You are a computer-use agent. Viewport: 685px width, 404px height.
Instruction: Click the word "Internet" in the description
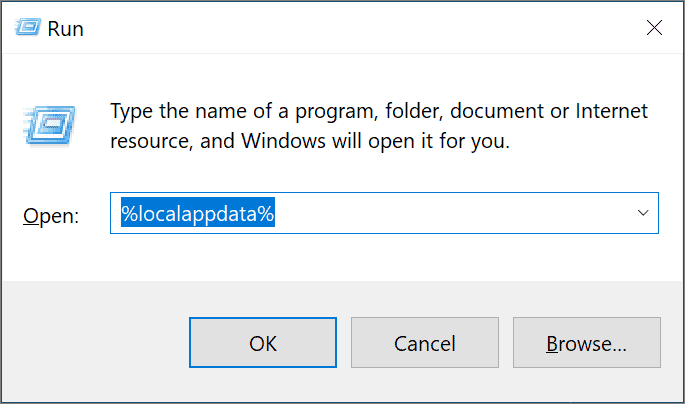click(611, 111)
